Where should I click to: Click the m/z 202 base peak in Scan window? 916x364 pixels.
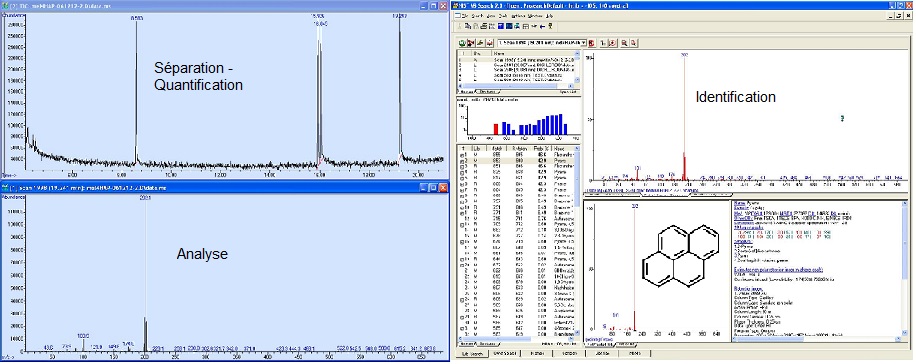coord(145,275)
